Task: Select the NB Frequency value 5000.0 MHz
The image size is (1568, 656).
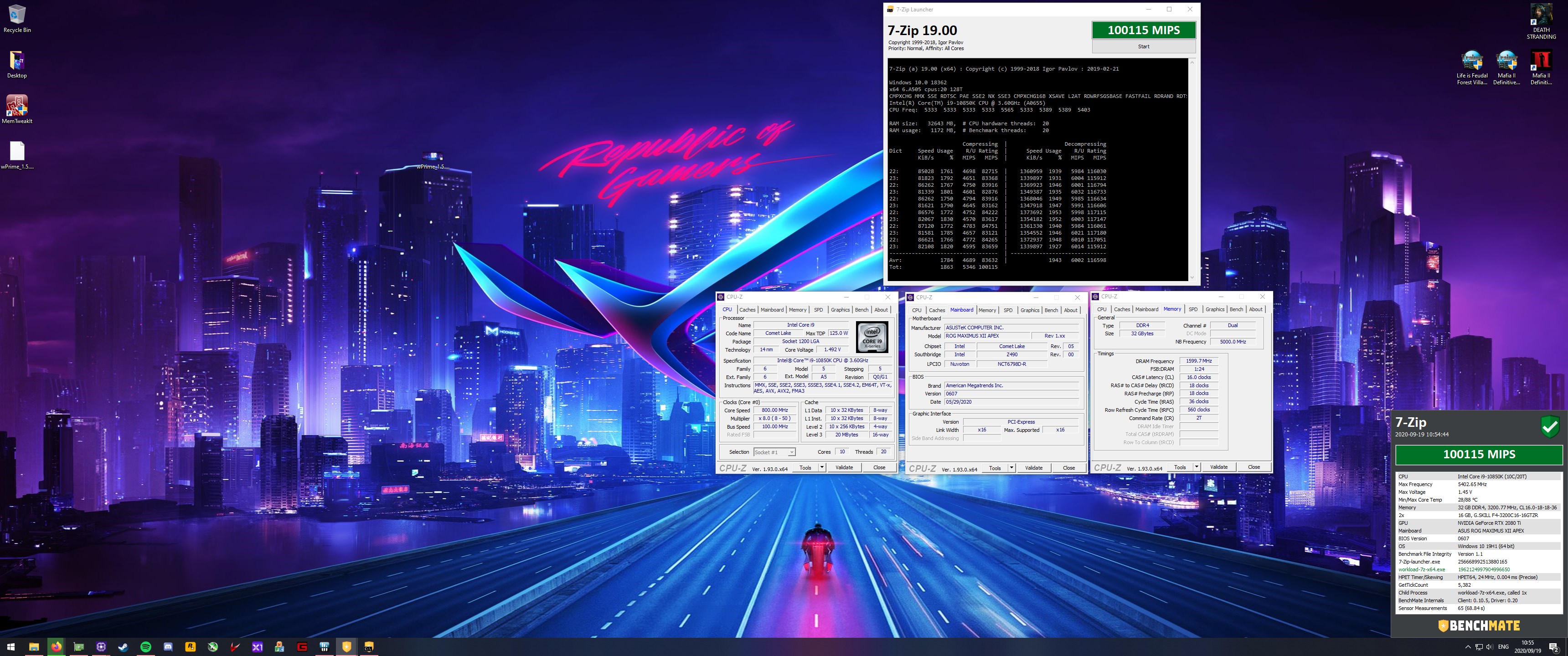Action: click(x=1232, y=342)
